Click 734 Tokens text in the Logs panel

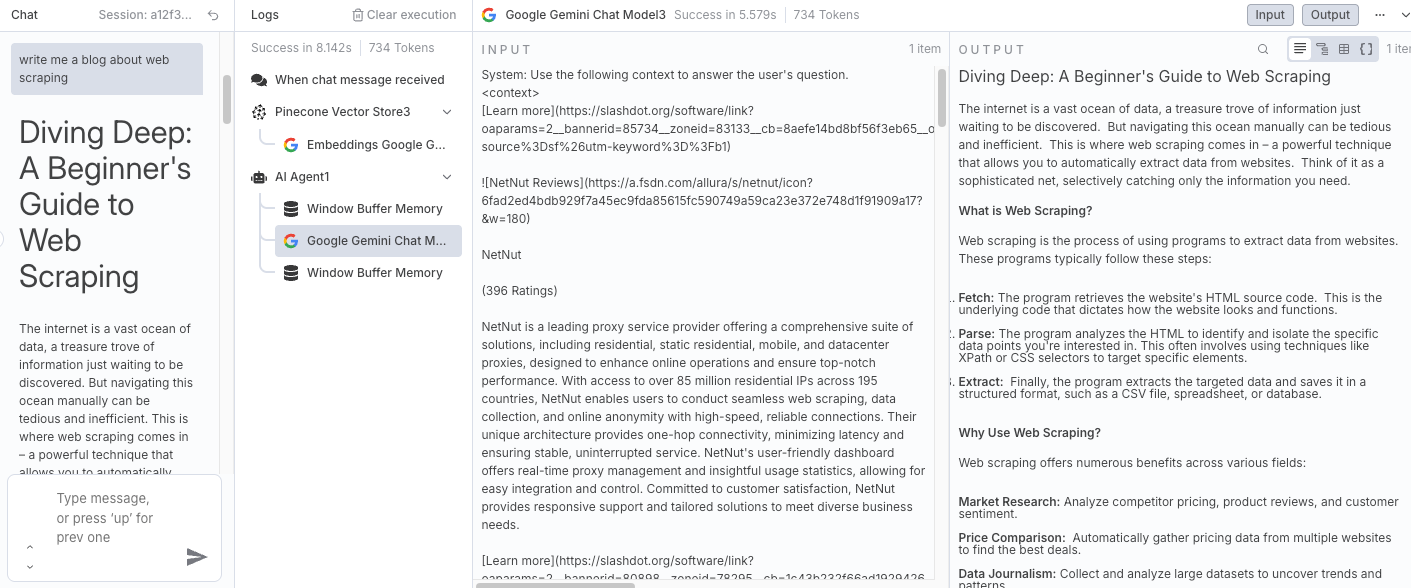[x=402, y=48]
